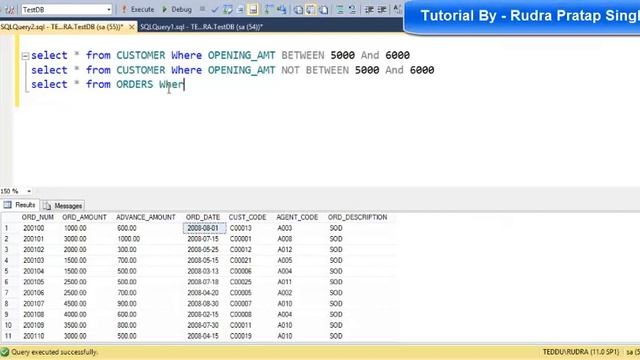This screenshot has height=360, width=640.
Task: Click row header number 11 in results
Action: click(x=8, y=336)
